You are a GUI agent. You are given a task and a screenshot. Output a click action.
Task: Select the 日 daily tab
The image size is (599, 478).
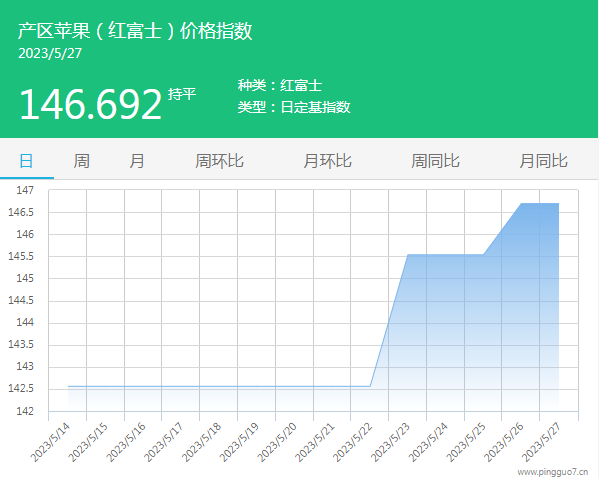(26, 161)
